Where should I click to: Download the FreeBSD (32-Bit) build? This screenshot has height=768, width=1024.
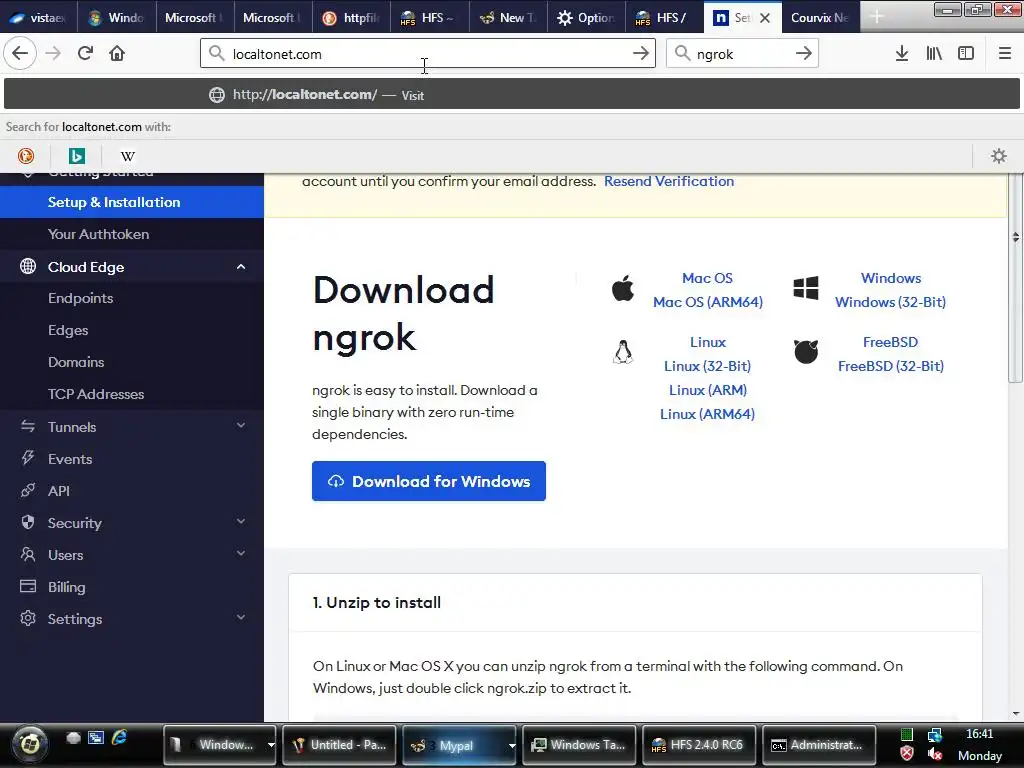coord(891,366)
